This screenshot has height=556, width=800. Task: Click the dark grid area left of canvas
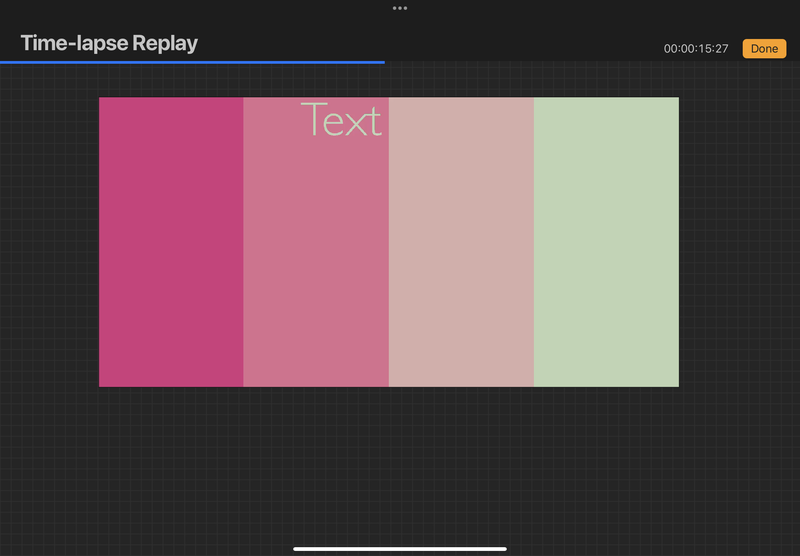tap(50, 250)
